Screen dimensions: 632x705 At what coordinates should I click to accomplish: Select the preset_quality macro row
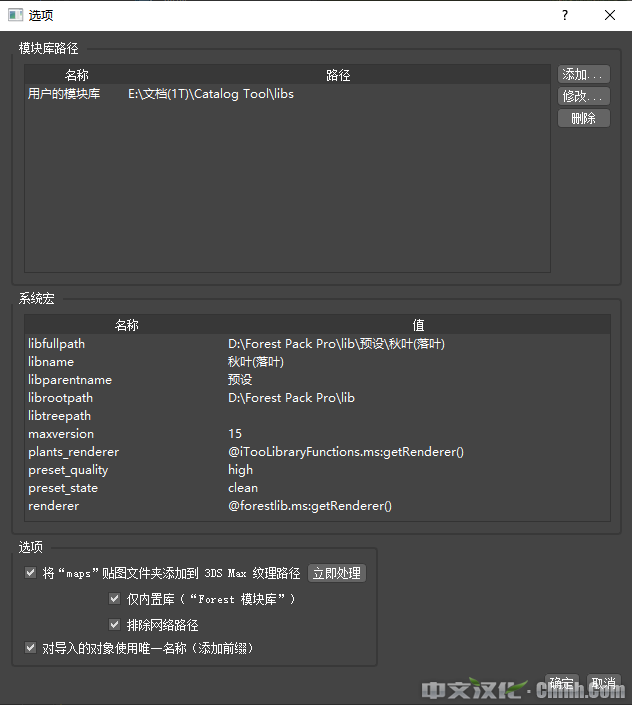pos(68,470)
